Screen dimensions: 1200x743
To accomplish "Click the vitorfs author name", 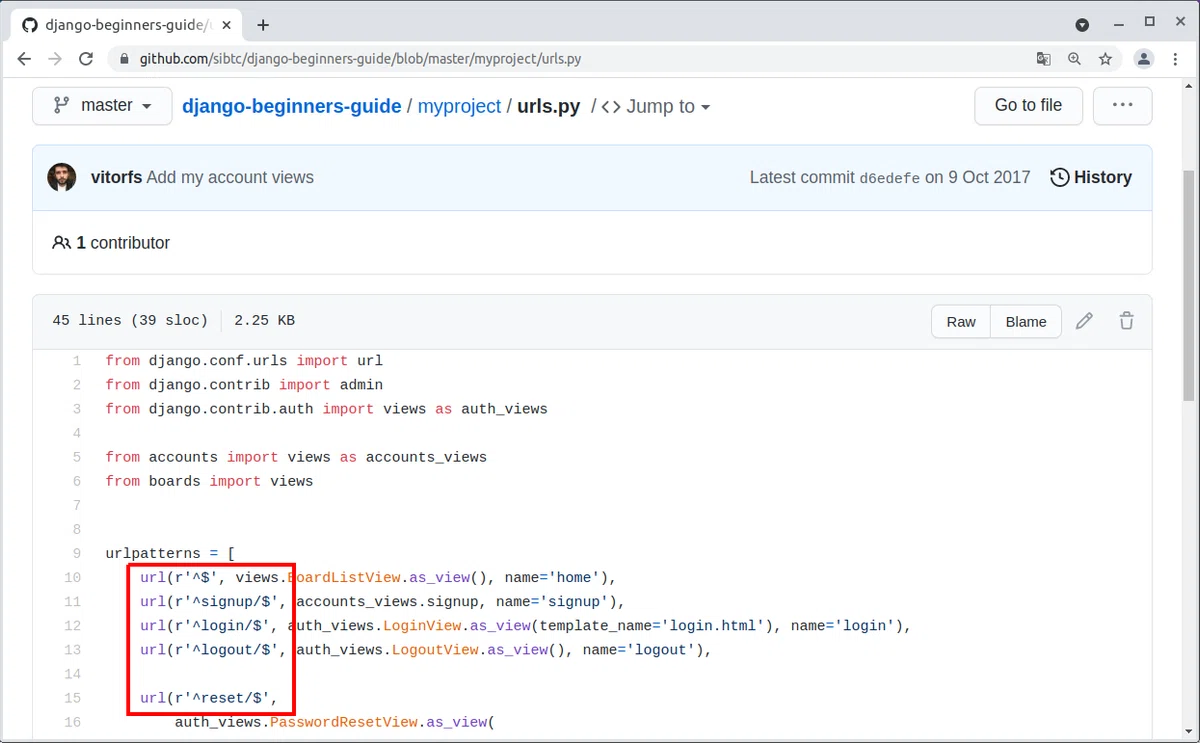I will pyautogui.click(x=116, y=177).
